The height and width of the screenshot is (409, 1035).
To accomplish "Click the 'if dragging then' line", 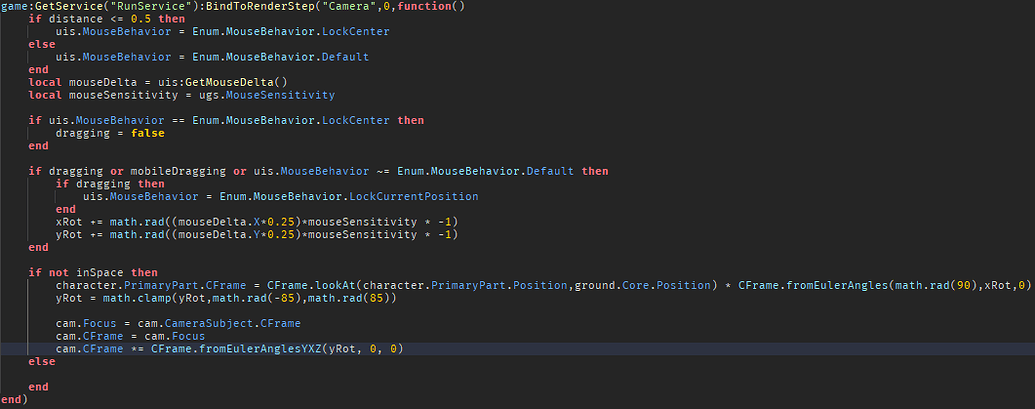I will [x=110, y=184].
